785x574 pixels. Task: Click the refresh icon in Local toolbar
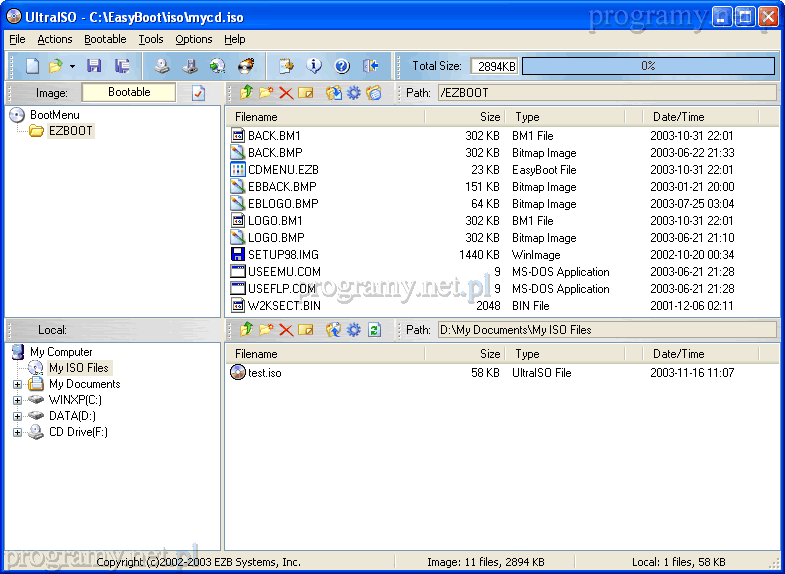[374, 329]
